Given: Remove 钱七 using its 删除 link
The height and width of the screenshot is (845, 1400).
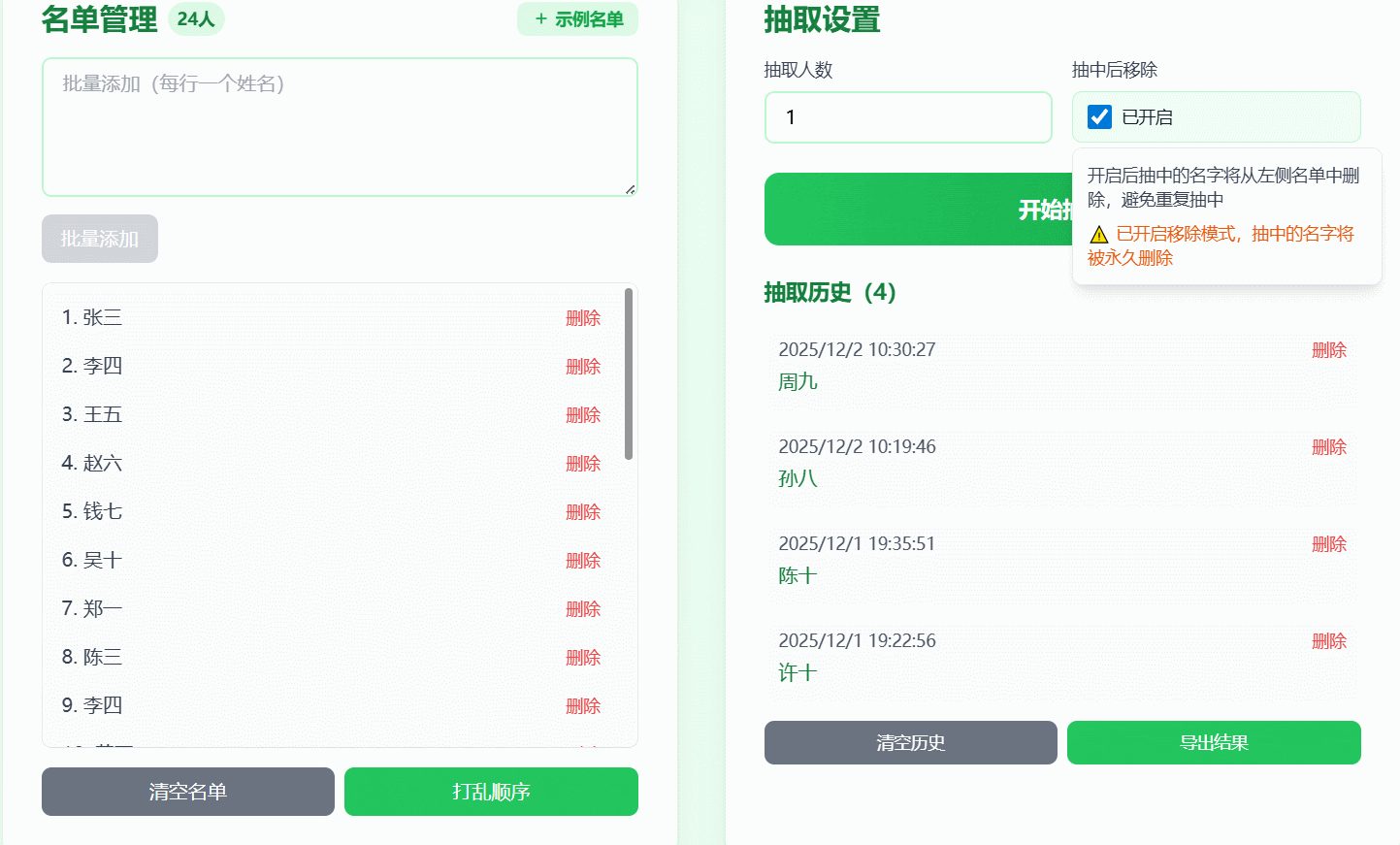Looking at the screenshot, I should coord(582,511).
